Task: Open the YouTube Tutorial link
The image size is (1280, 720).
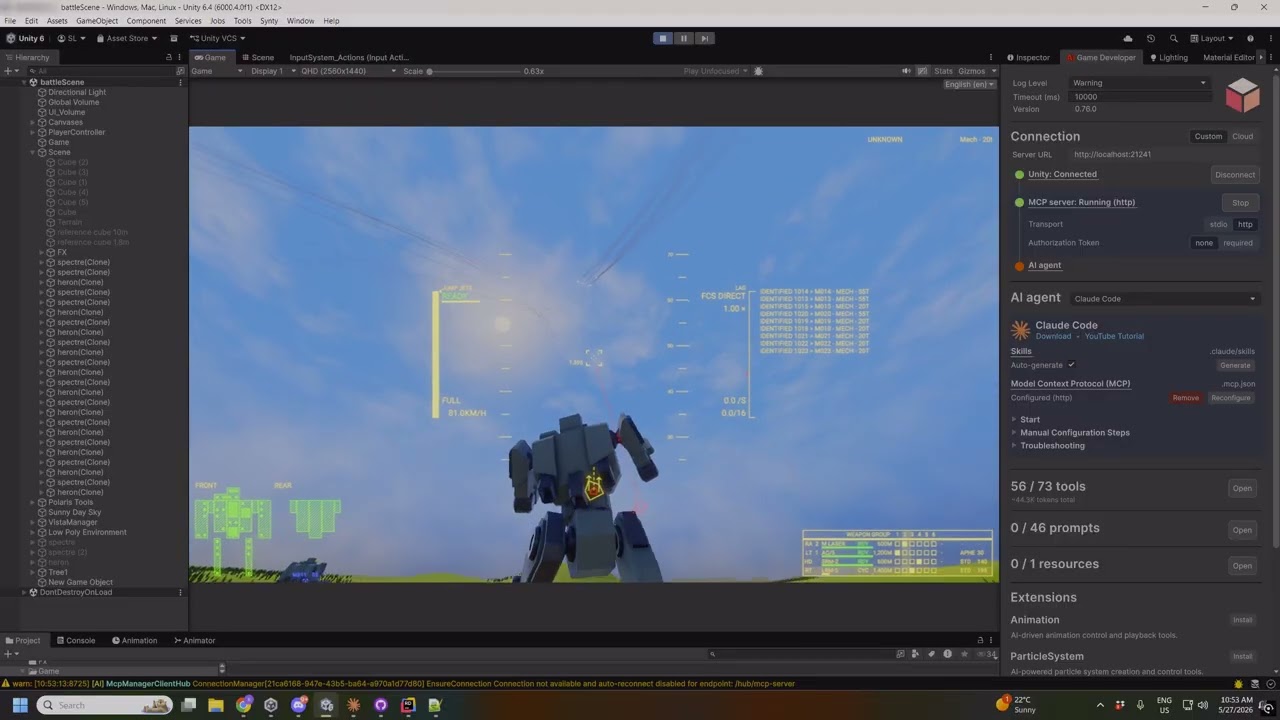Action: point(1114,336)
